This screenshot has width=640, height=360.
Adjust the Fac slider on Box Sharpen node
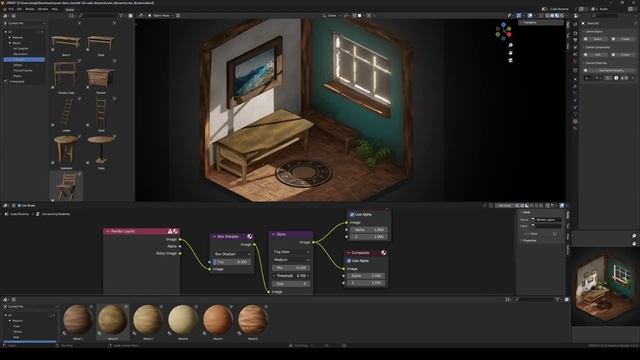point(232,262)
